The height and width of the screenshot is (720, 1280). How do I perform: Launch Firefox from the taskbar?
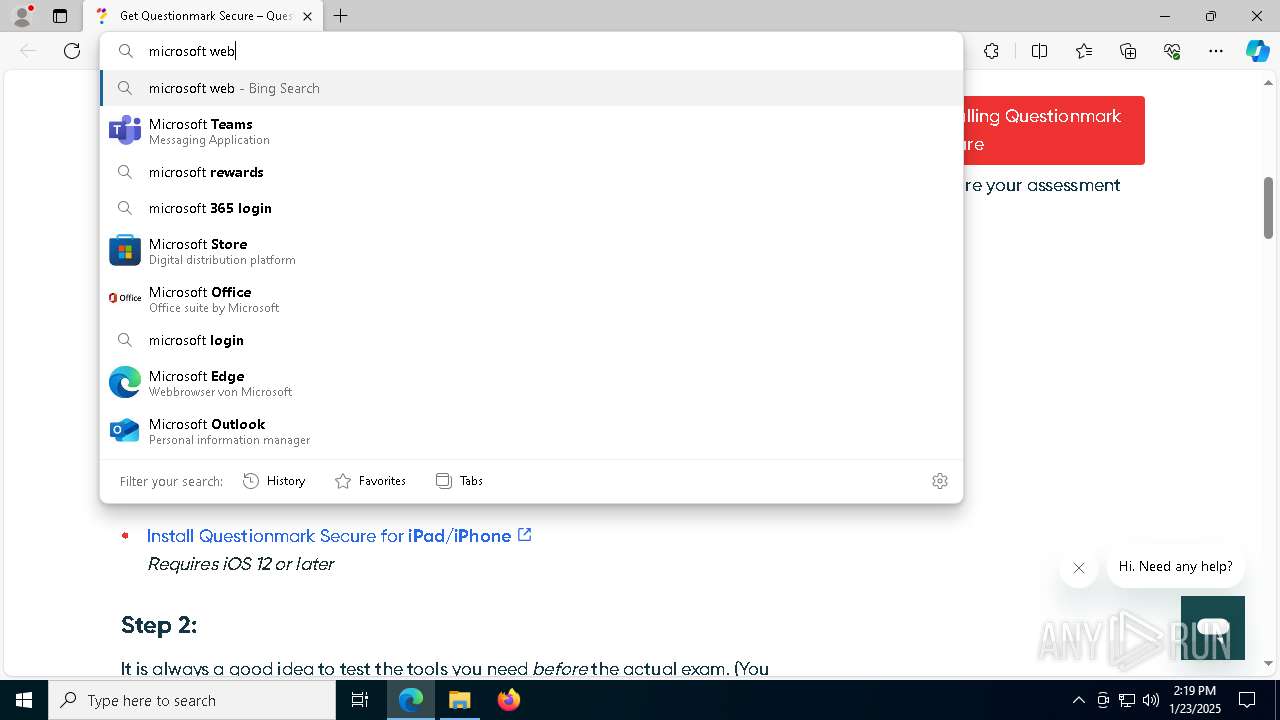tap(509, 700)
